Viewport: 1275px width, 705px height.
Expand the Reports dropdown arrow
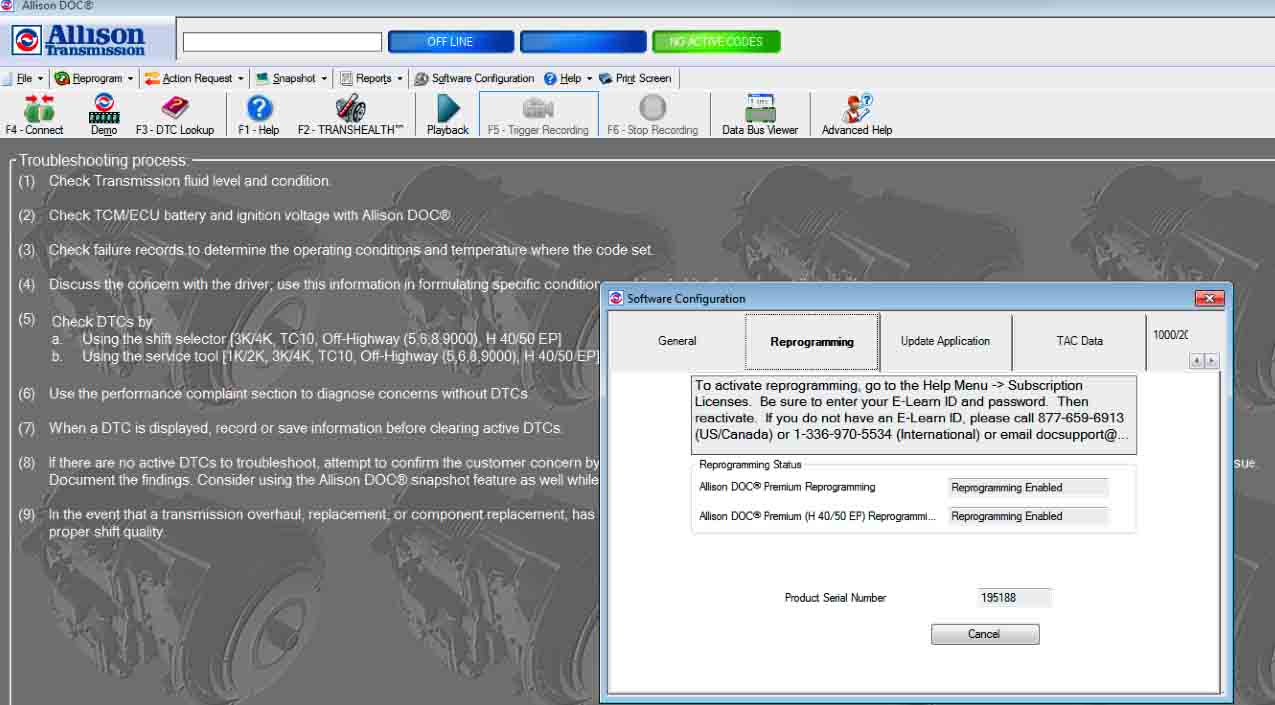(x=400, y=79)
